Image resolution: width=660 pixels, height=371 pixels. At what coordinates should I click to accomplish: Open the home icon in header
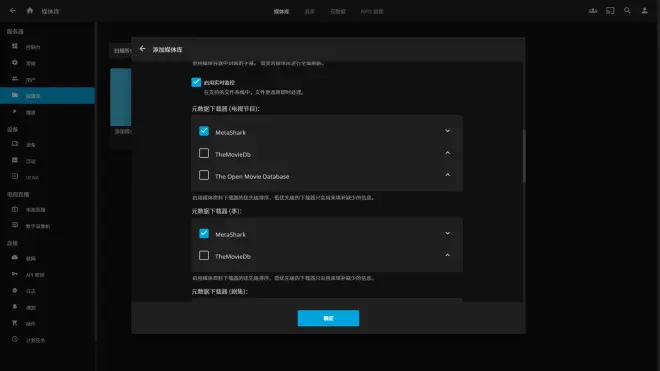[x=29, y=11]
